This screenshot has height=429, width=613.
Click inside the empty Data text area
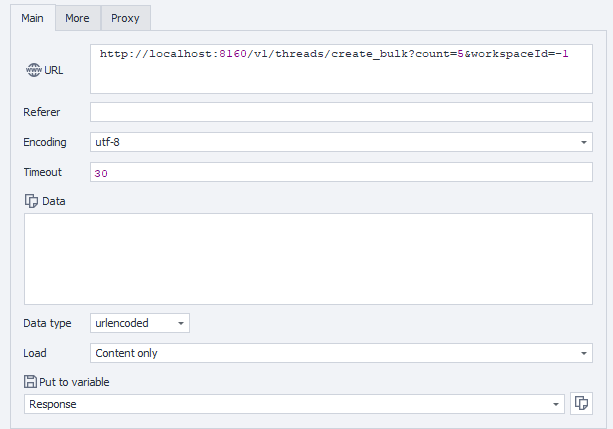coord(307,258)
